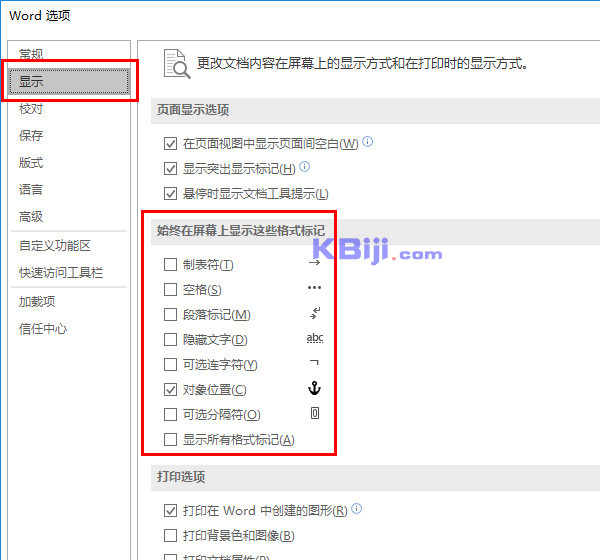Click the tab arrow symbol icon

pos(315,263)
